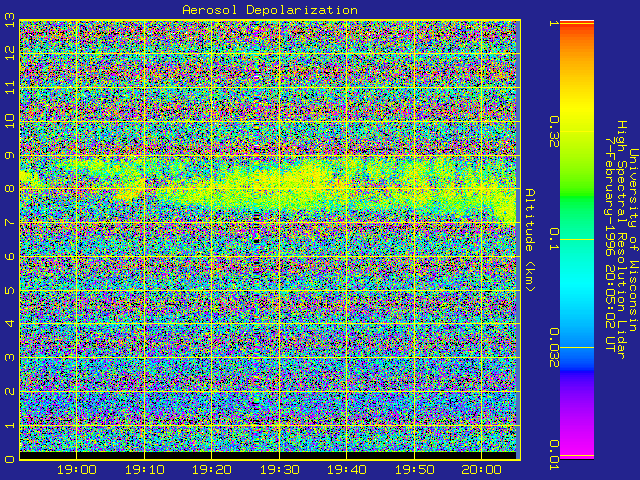Click the 20:00 time axis label

tap(482, 470)
